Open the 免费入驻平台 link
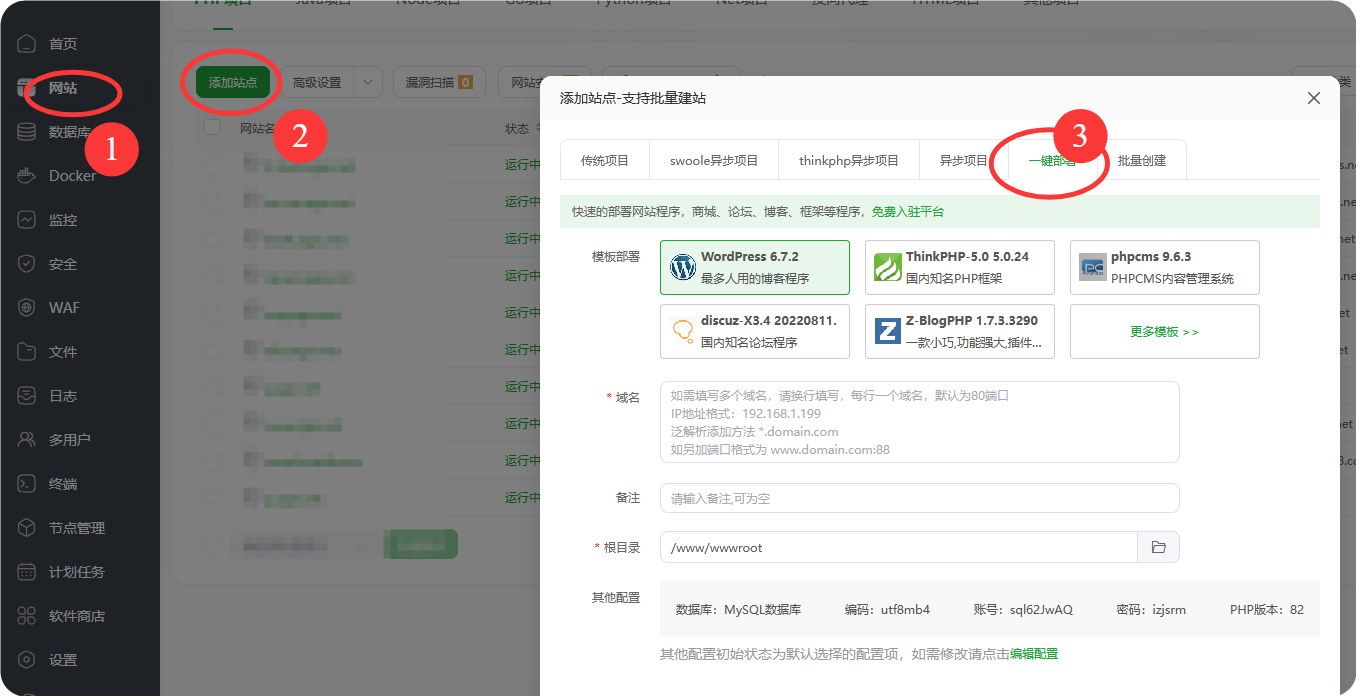 [907, 212]
